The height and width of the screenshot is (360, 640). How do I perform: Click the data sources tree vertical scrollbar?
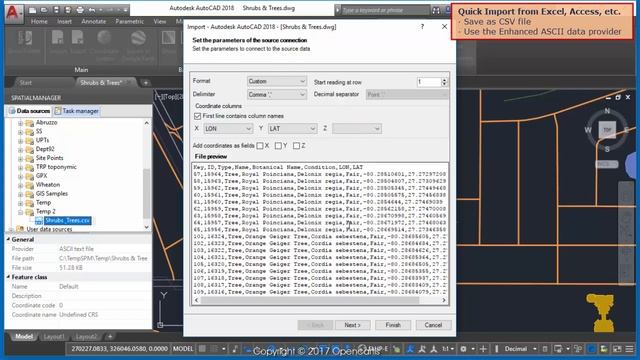click(x=147, y=193)
